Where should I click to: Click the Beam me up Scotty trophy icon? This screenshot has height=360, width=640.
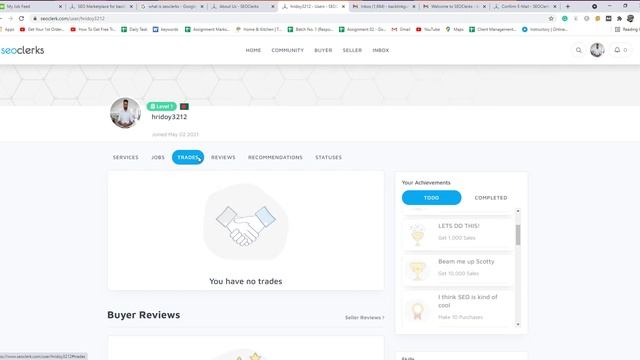click(x=417, y=271)
